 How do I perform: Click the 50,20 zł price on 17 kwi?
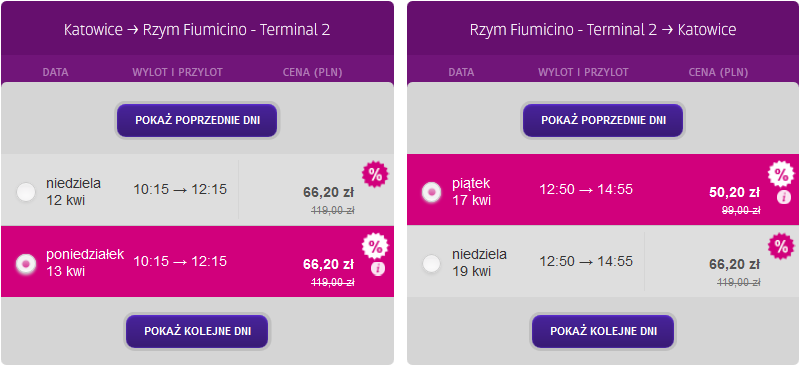pyautogui.click(x=735, y=192)
